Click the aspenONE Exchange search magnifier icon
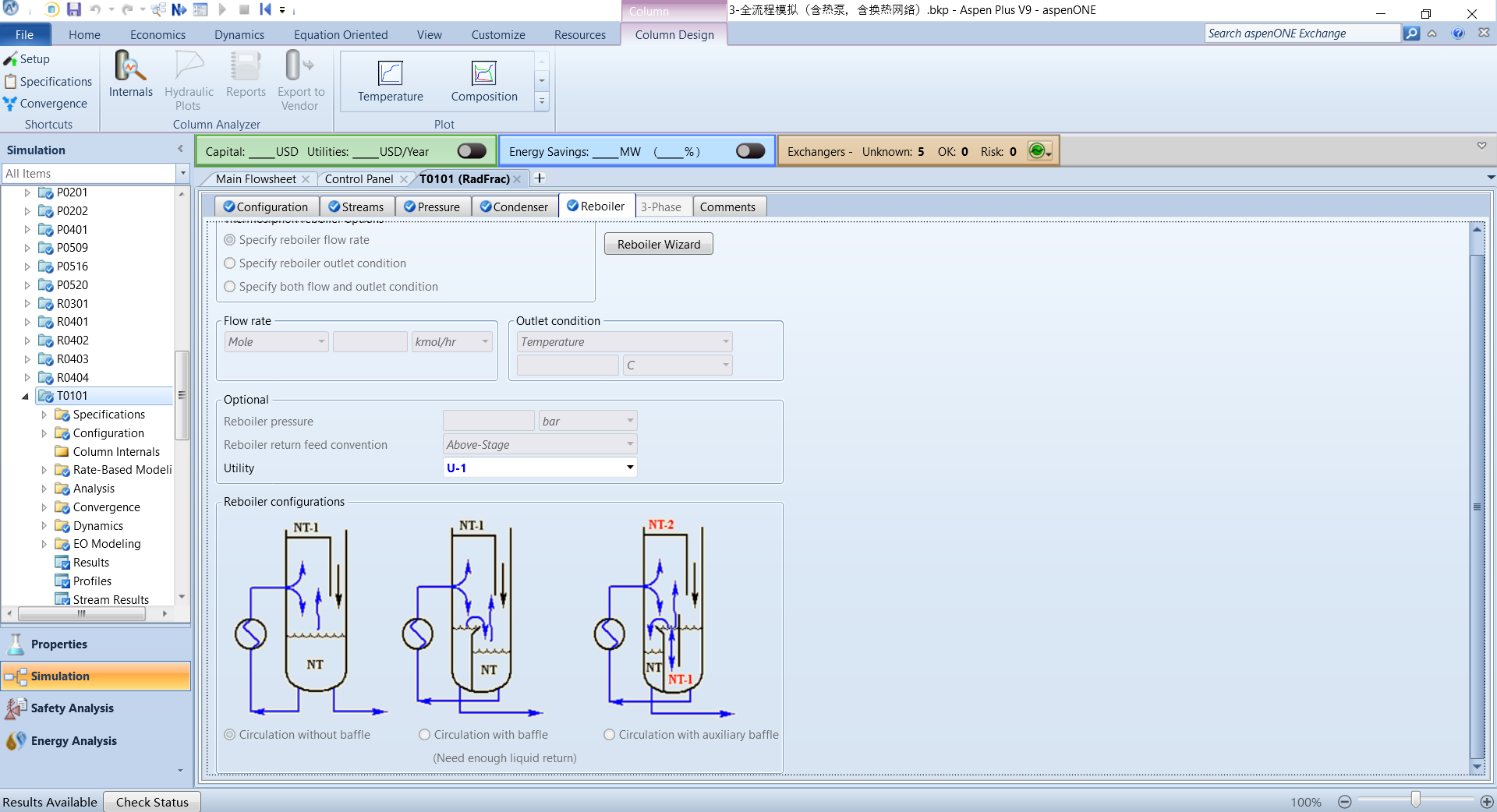The height and width of the screenshot is (812, 1497). [x=1411, y=34]
